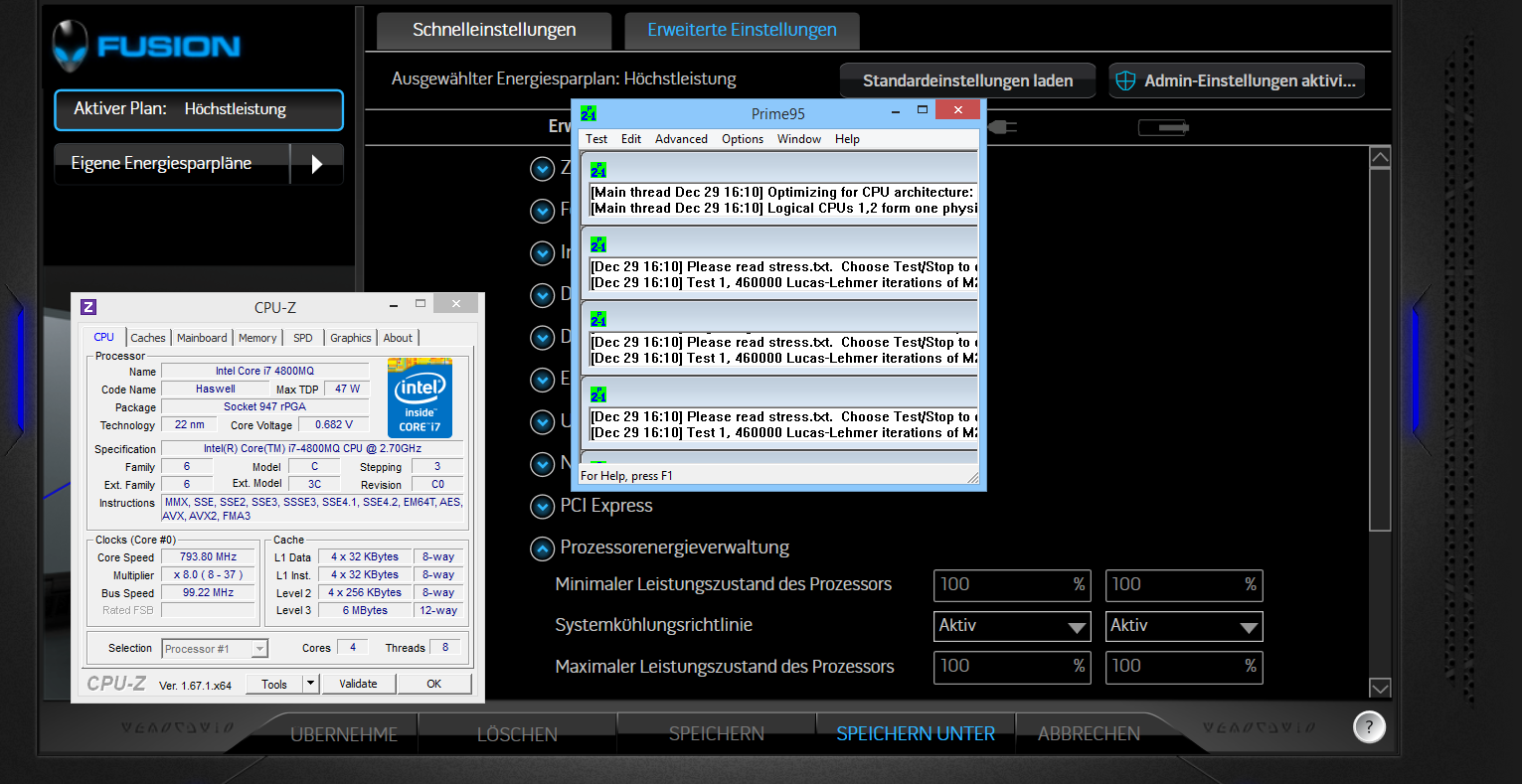
Task: Click the ÜBERNEHME button
Action: (x=344, y=734)
